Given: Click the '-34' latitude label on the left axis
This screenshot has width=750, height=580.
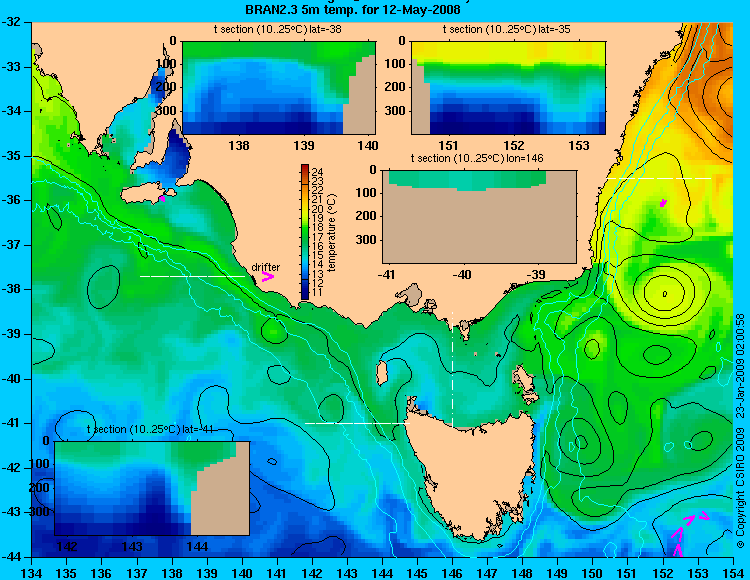Looking at the screenshot, I should click(x=11, y=111).
